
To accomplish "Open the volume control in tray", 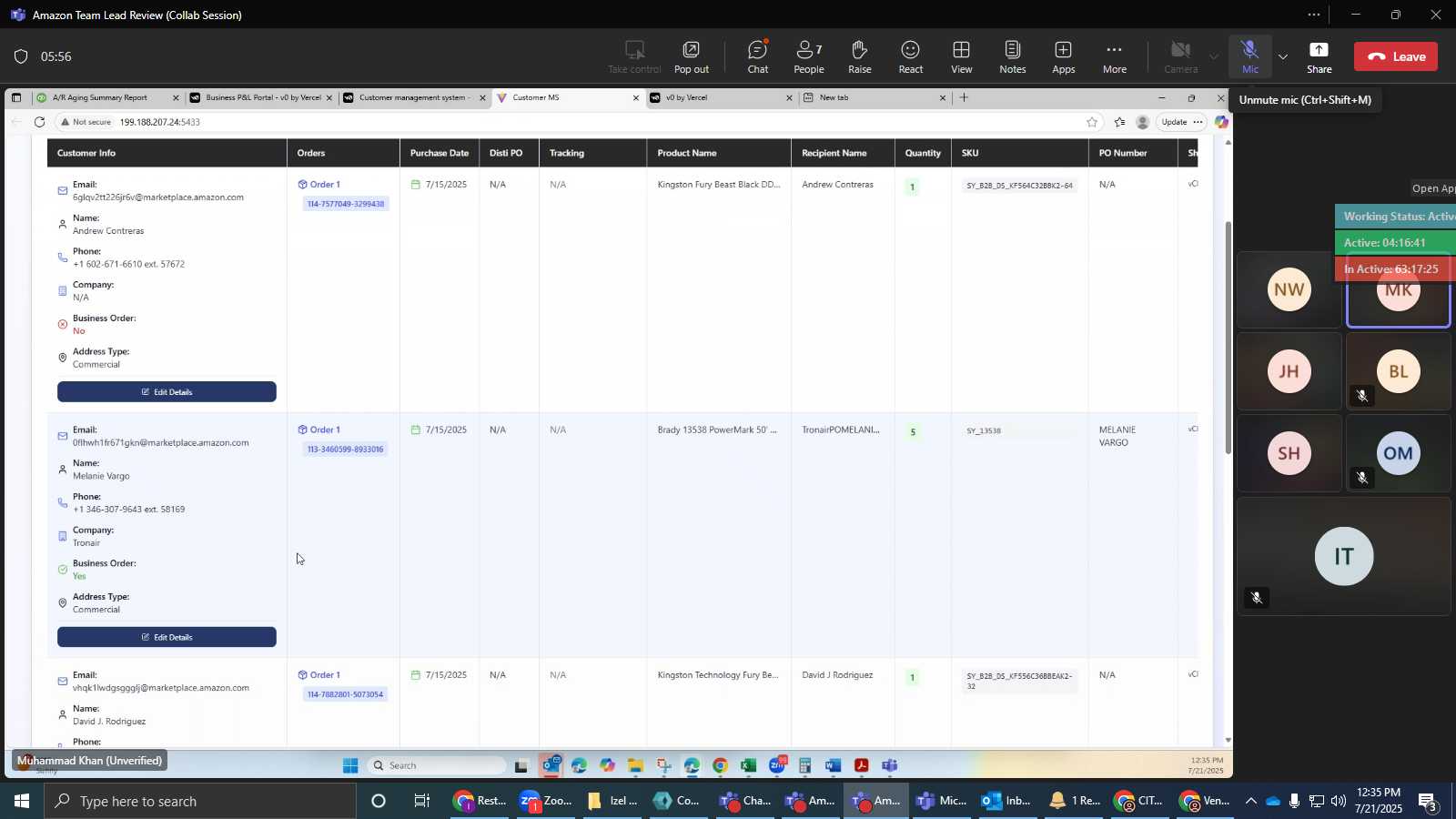I will point(1339,801).
